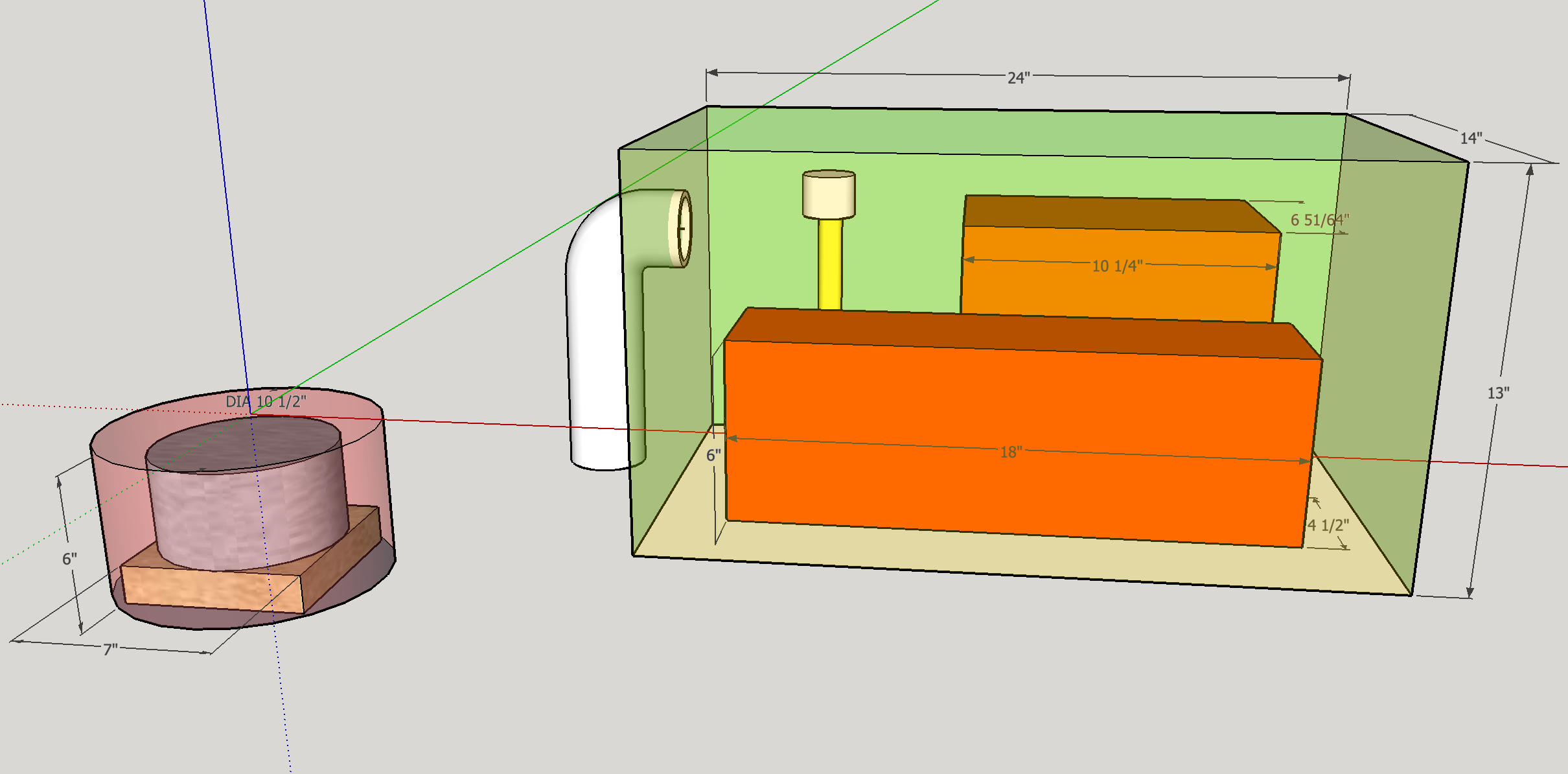
Task: Select the 6 51/64" dimension text
Action: click(1319, 220)
